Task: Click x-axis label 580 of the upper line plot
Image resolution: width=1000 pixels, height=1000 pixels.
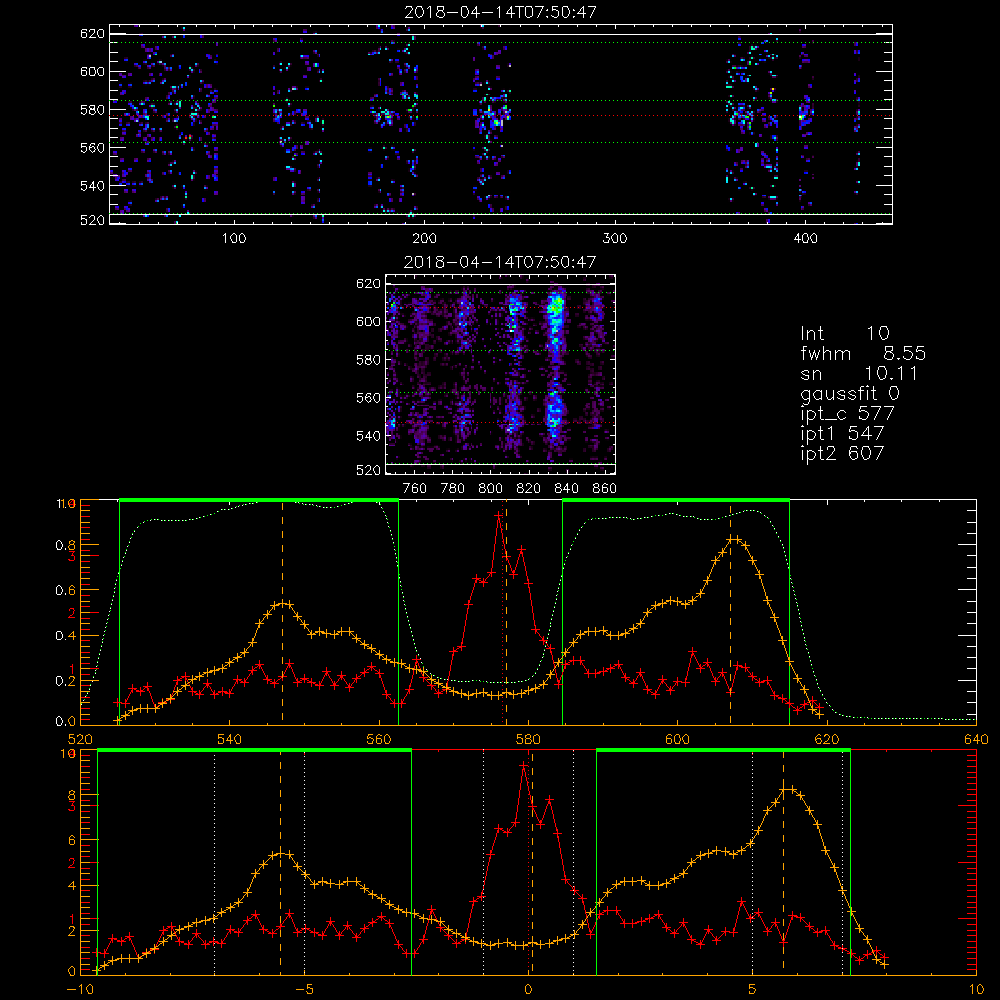Action: [528, 740]
